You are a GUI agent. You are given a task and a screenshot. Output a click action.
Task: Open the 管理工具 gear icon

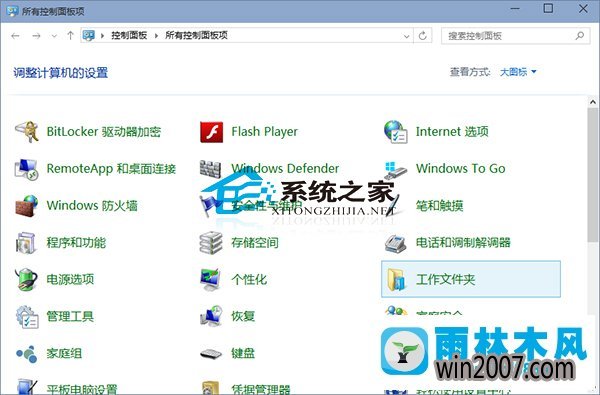pos(27,317)
